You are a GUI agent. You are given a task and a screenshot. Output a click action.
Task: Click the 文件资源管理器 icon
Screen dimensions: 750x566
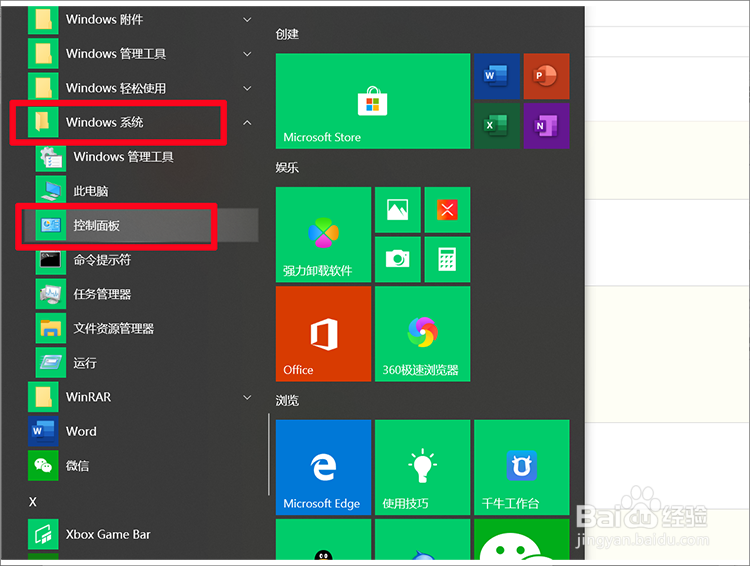(51, 328)
